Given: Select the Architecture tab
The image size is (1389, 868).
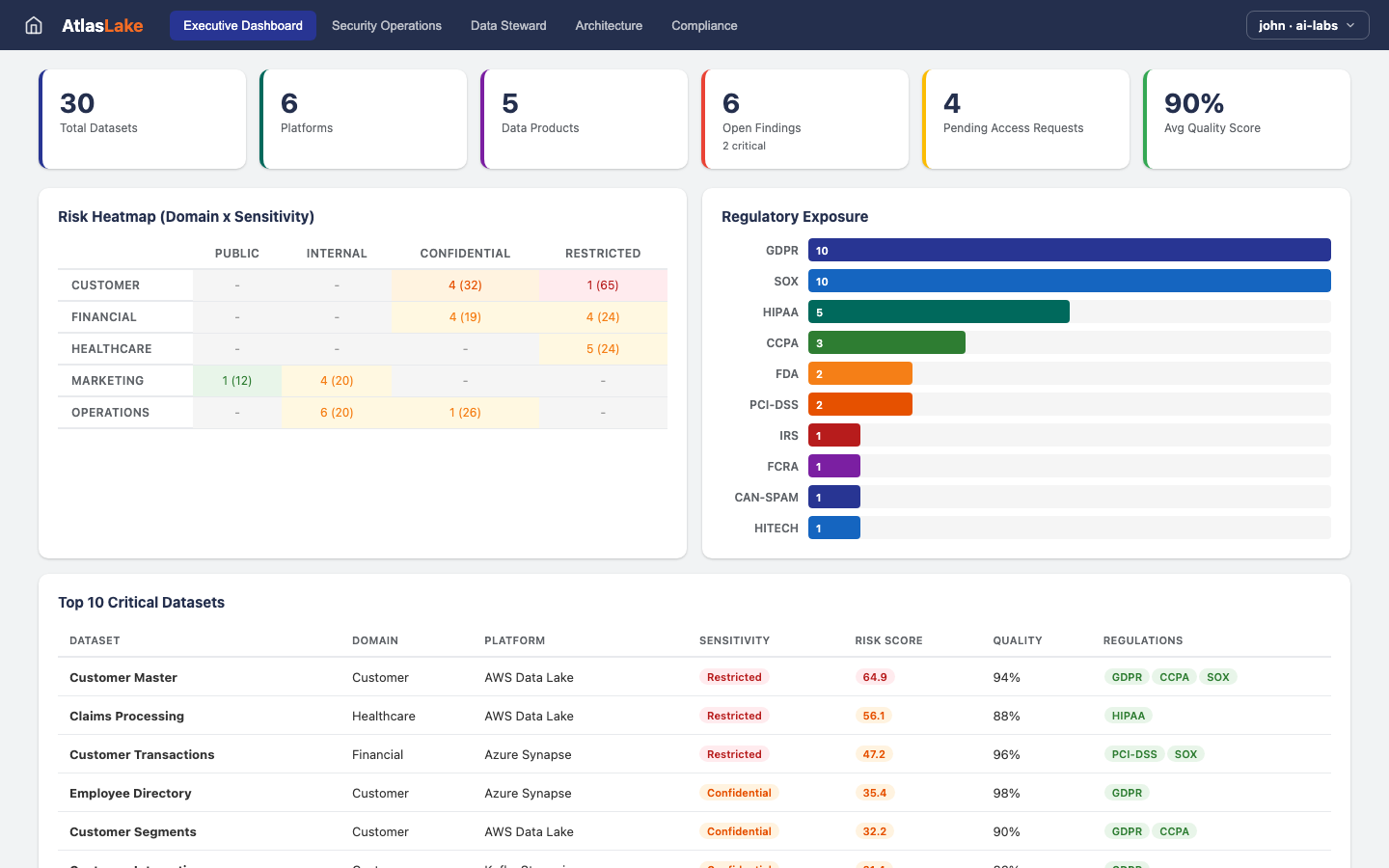Looking at the screenshot, I should (x=608, y=26).
